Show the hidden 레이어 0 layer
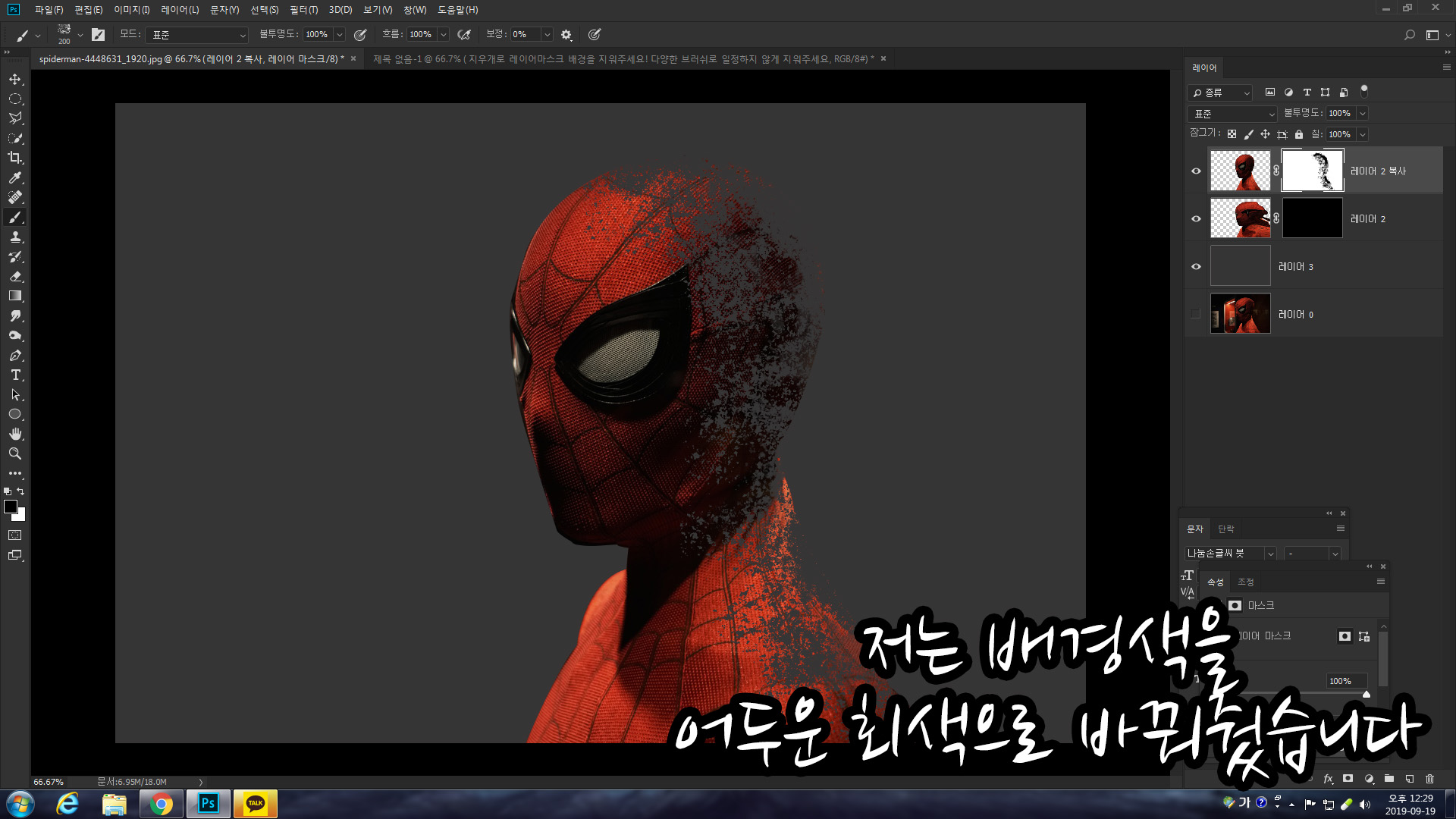Screen dimensions: 1456x819 1196,314
